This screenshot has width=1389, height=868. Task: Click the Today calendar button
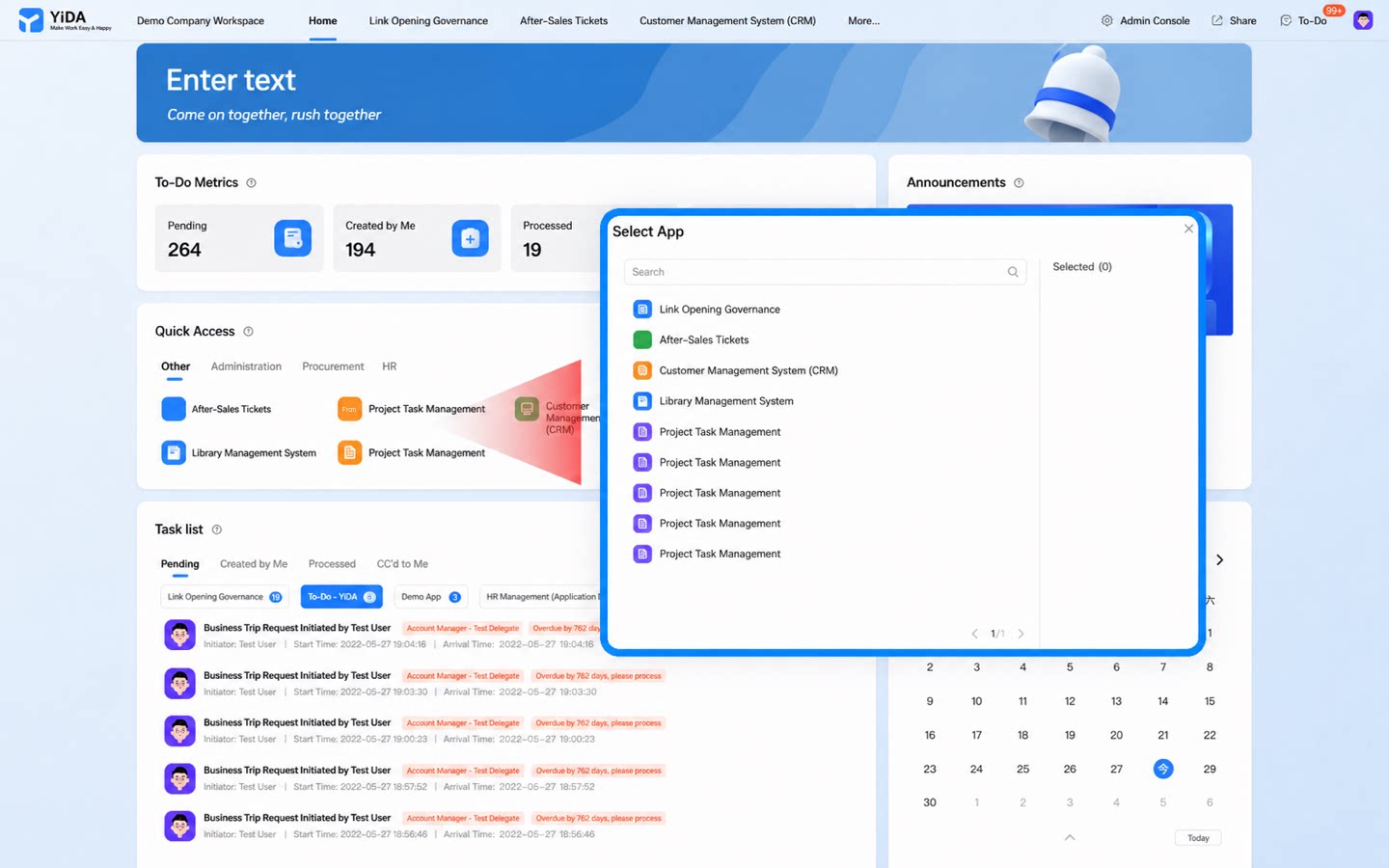tap(1198, 838)
